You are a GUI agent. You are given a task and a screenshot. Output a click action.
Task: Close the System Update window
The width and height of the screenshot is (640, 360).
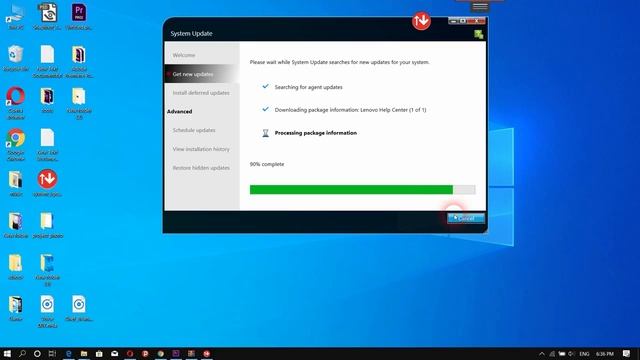476,21
